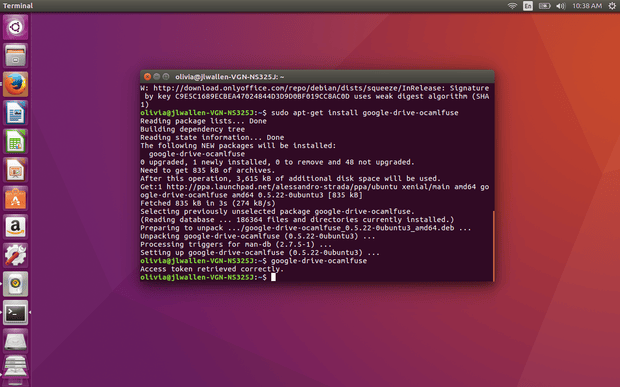Screen dimensions: 620x387
Task: Open the Files manager from launcher
Action: 15,56
